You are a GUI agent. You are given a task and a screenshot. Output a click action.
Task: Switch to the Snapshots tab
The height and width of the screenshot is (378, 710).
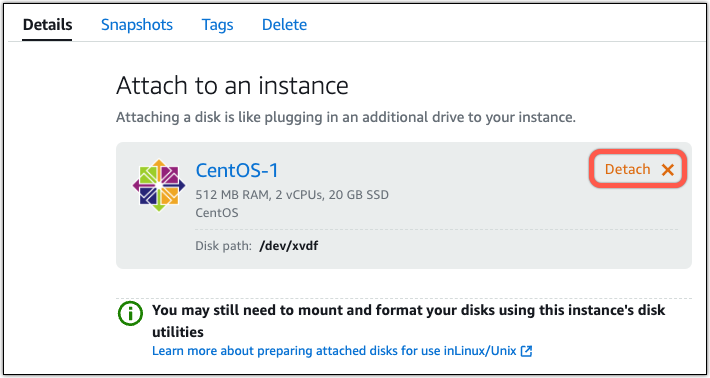point(137,24)
